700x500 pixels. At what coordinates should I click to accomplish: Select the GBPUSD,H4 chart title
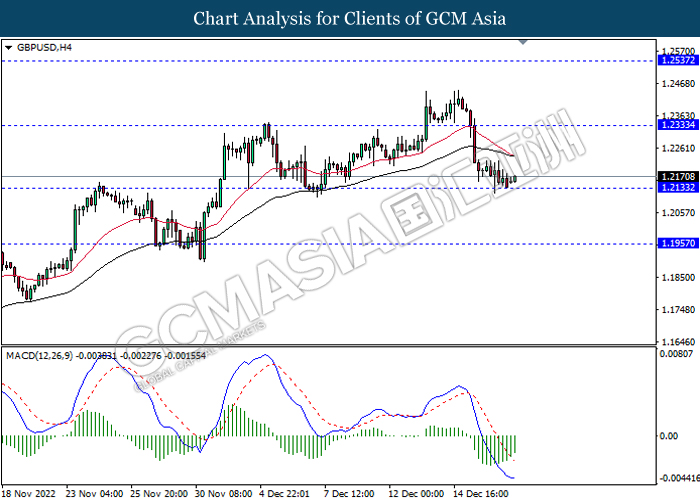click(44, 47)
